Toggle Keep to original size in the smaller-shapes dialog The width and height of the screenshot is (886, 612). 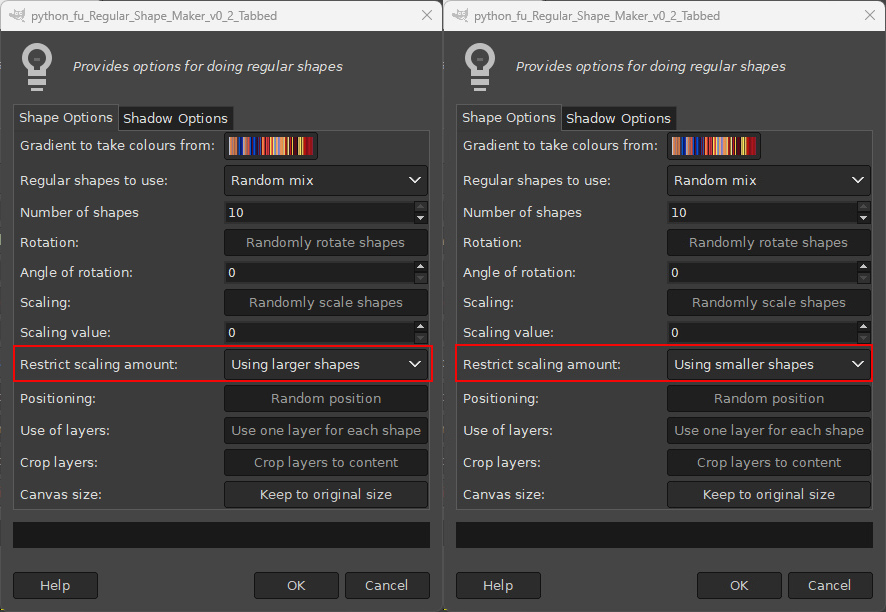tap(769, 494)
